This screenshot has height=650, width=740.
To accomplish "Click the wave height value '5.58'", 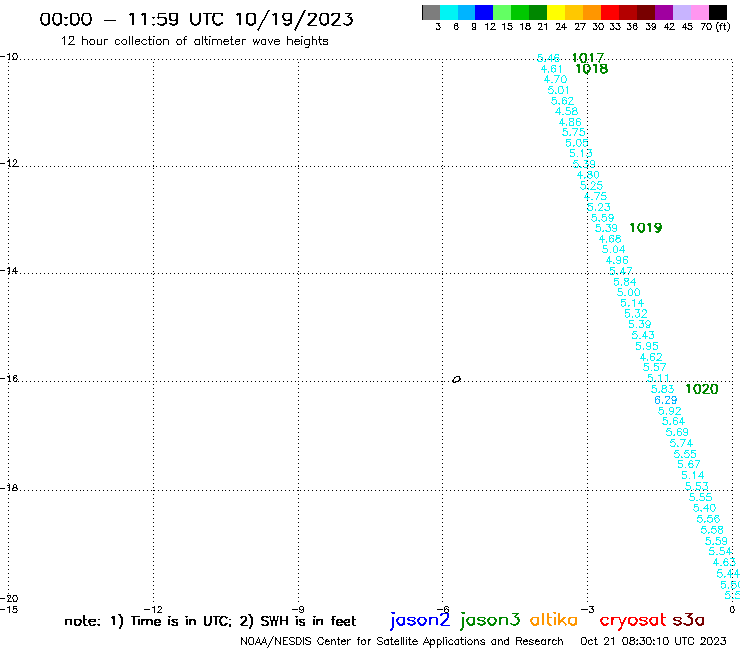I will 712,530.
